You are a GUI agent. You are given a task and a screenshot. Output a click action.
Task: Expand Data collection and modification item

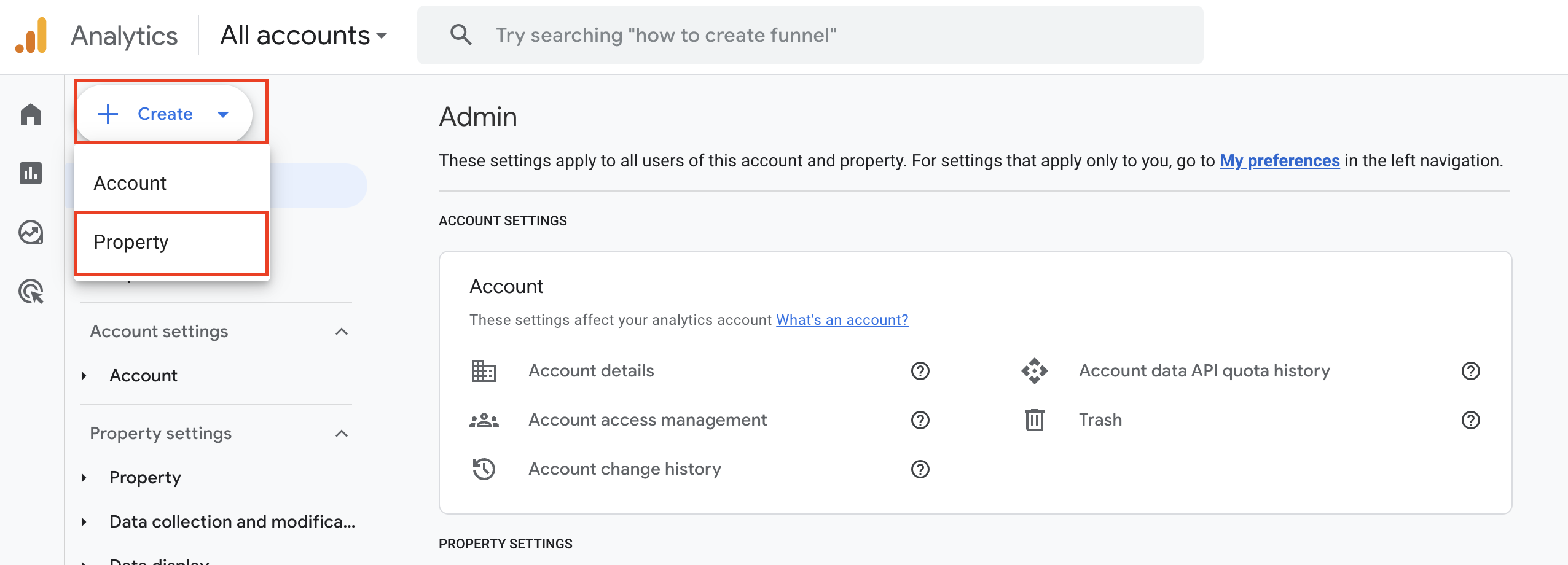click(84, 522)
